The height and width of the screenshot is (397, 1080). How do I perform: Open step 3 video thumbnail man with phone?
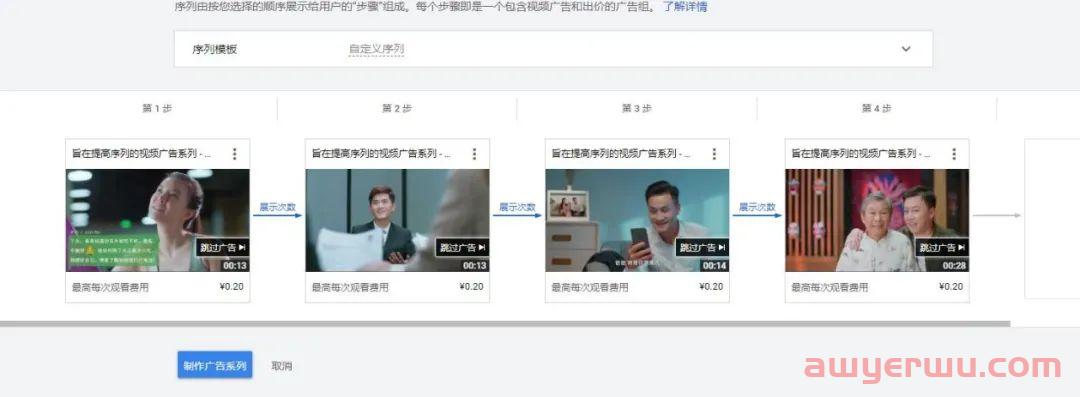click(637, 221)
